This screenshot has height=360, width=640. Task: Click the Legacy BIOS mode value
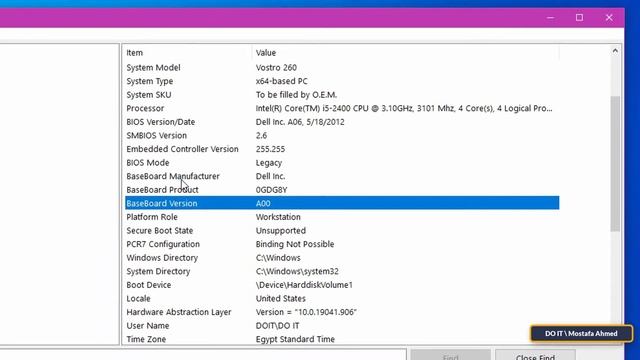[x=269, y=162]
